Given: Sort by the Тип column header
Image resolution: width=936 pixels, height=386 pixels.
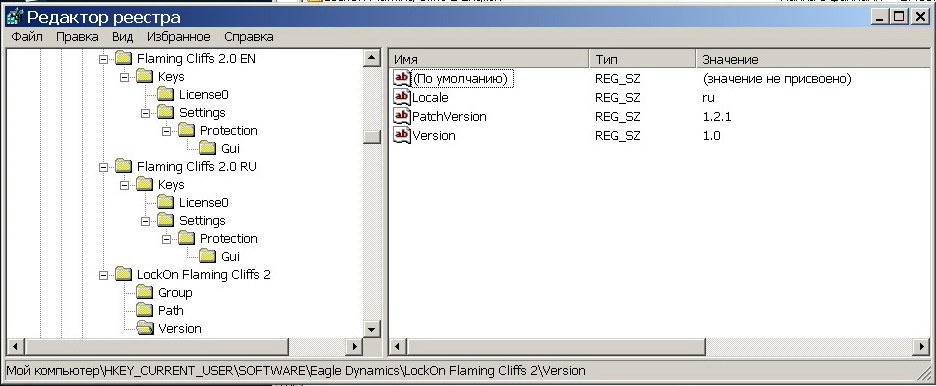Looking at the screenshot, I should coord(642,59).
